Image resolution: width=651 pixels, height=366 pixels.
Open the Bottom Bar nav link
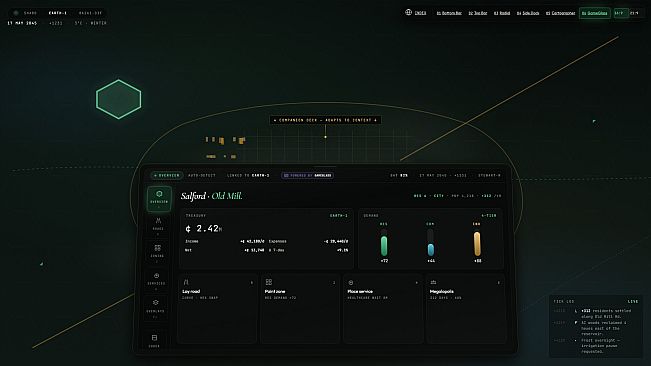[449, 13]
